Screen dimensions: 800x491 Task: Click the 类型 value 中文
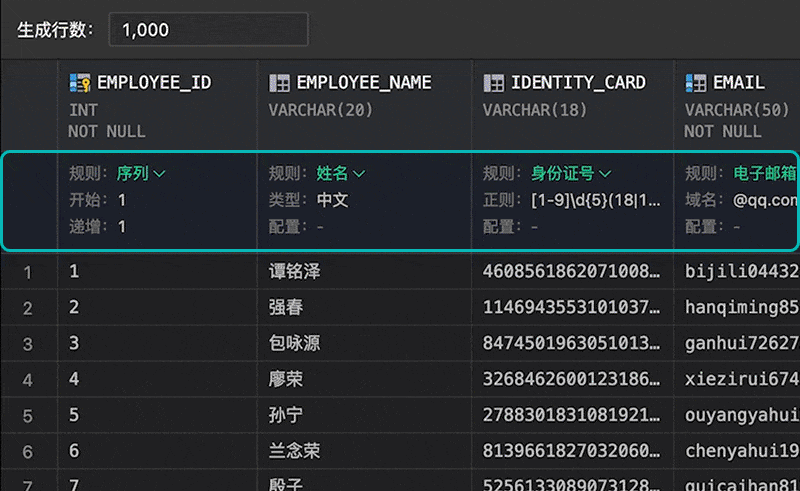333,200
